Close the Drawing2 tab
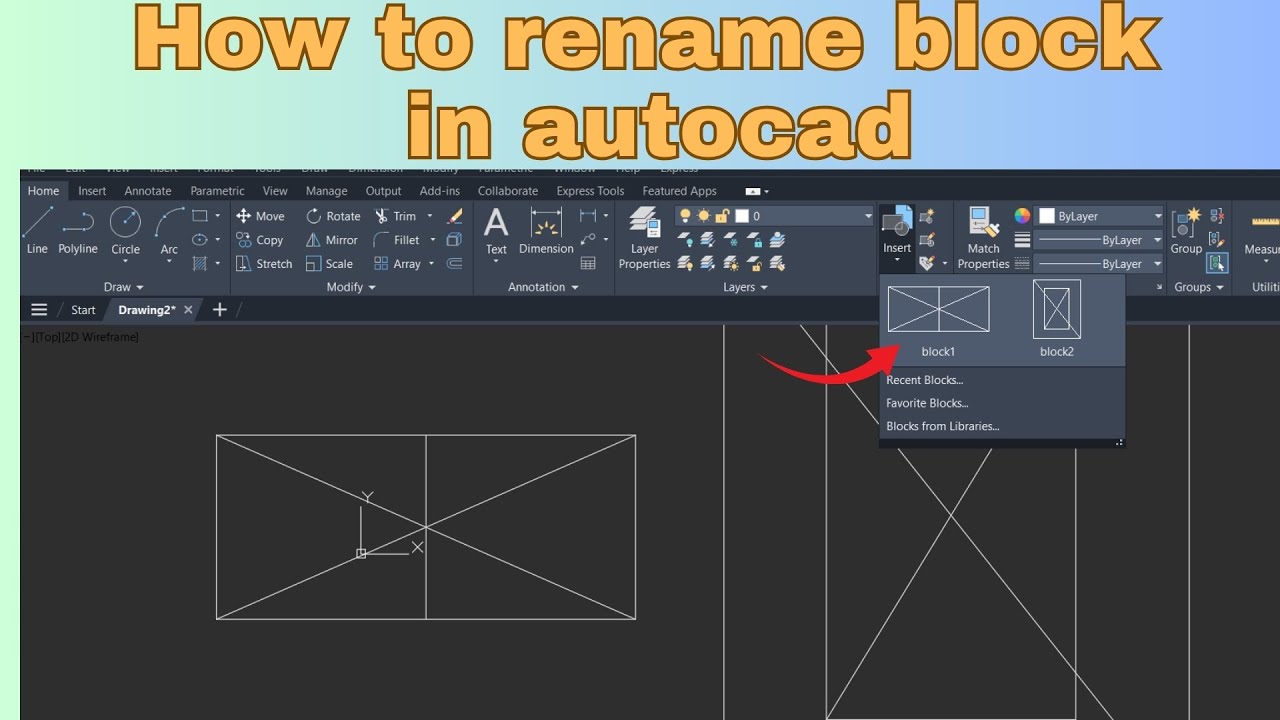Viewport: 1280px width, 720px height. tap(188, 310)
